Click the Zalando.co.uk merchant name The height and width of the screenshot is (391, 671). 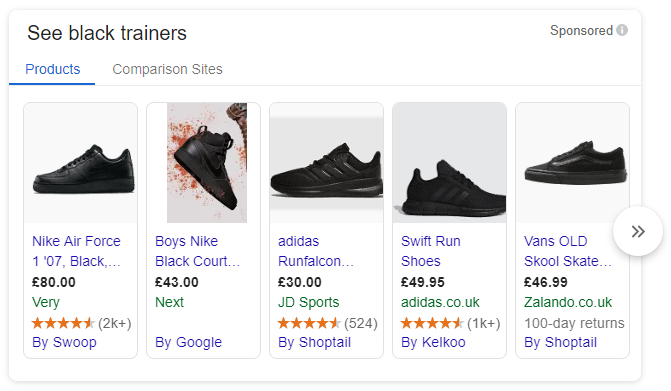tap(568, 302)
